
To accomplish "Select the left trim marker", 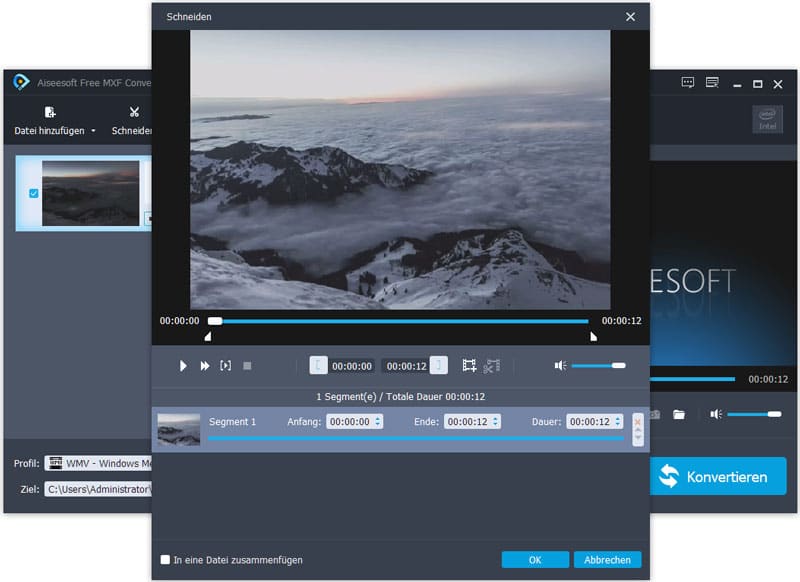I will pos(208,337).
